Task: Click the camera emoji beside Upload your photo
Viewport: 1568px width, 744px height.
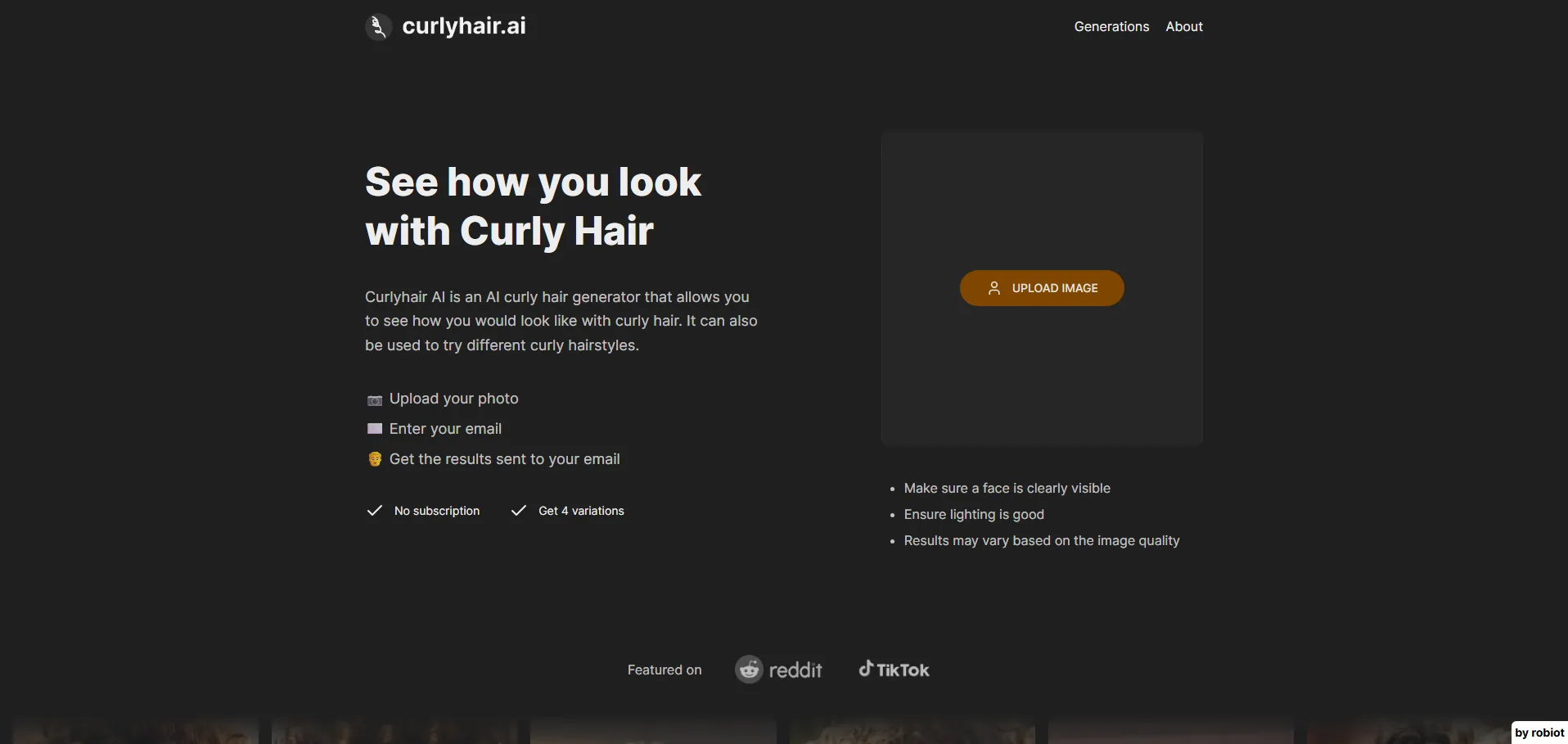Action: 375,400
